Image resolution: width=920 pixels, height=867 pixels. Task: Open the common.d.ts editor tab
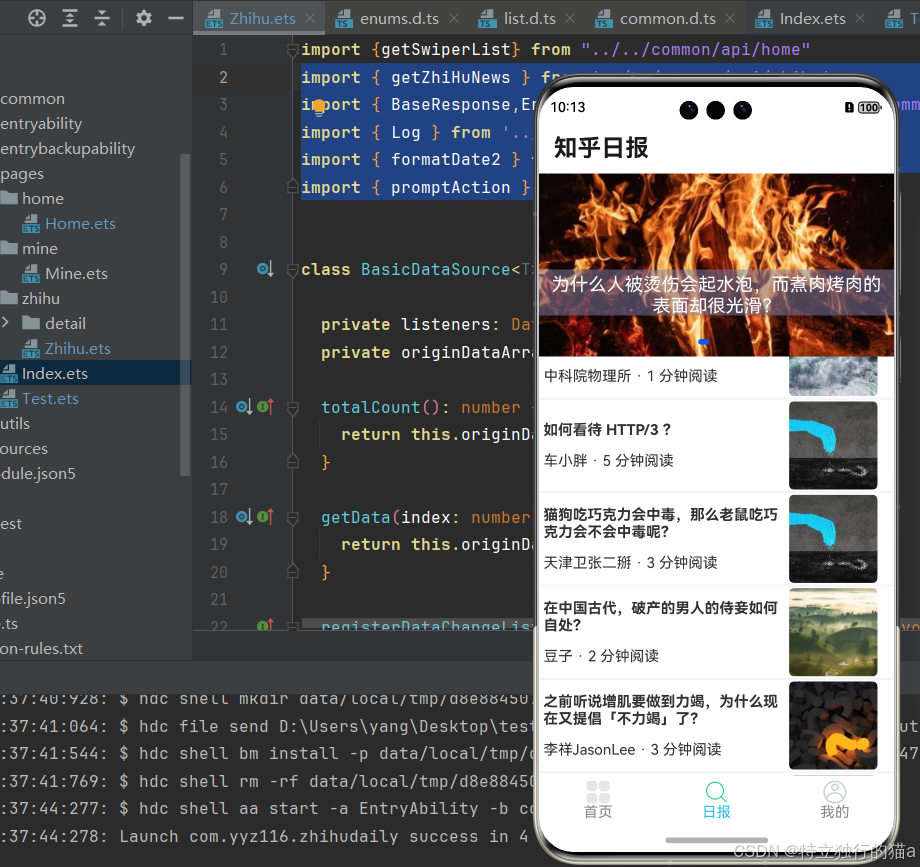pos(668,19)
